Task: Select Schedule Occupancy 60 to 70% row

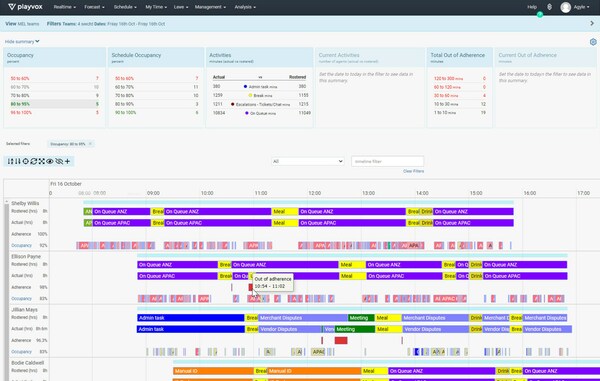Action: pos(156,87)
